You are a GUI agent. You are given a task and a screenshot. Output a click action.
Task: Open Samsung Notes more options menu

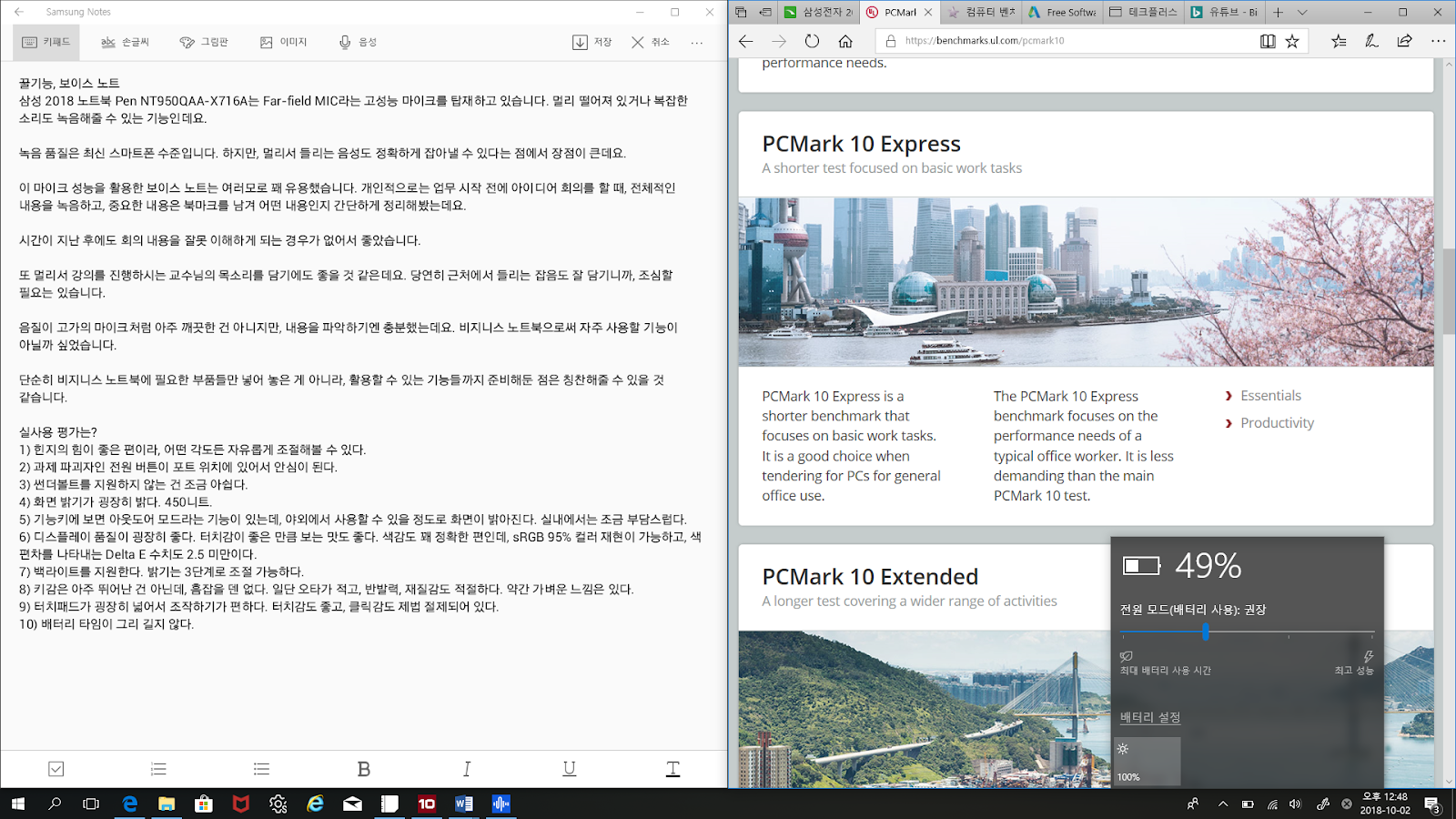pos(697,42)
